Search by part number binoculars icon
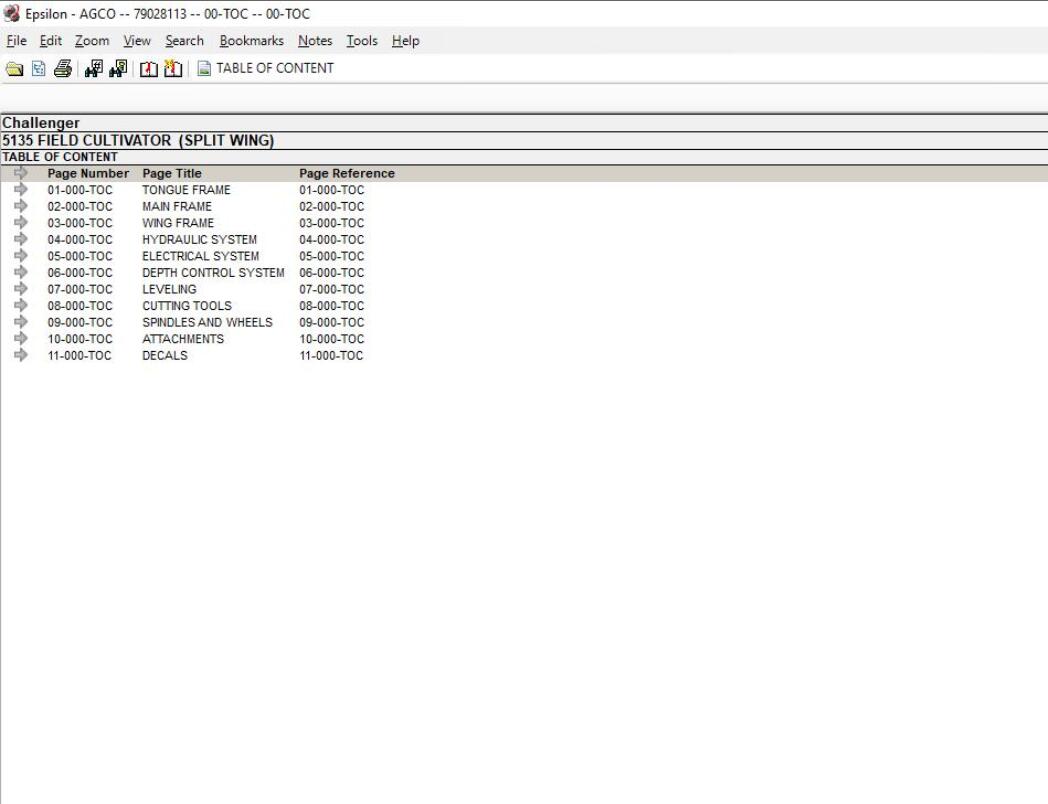 click(93, 68)
